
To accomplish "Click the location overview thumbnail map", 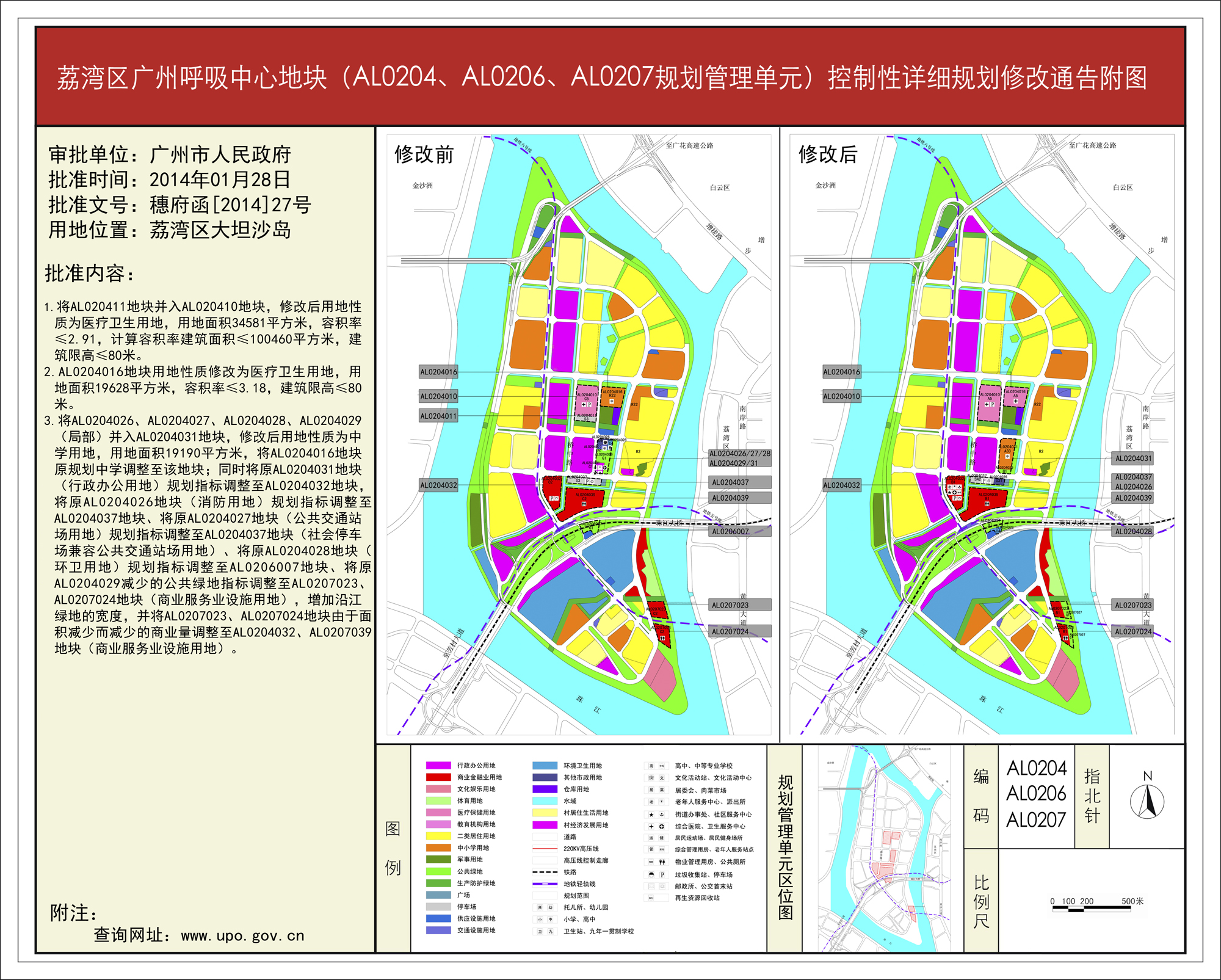I will [x=884, y=848].
